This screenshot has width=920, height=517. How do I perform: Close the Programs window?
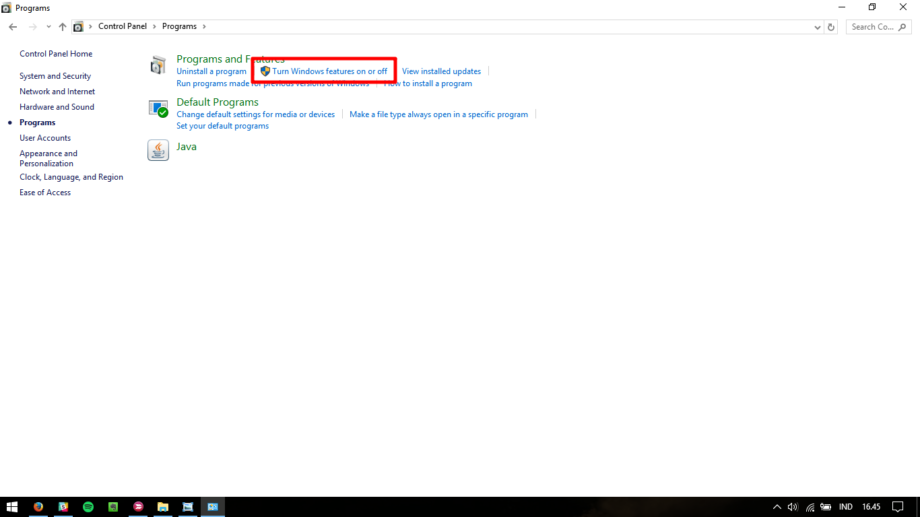[x=903, y=8]
